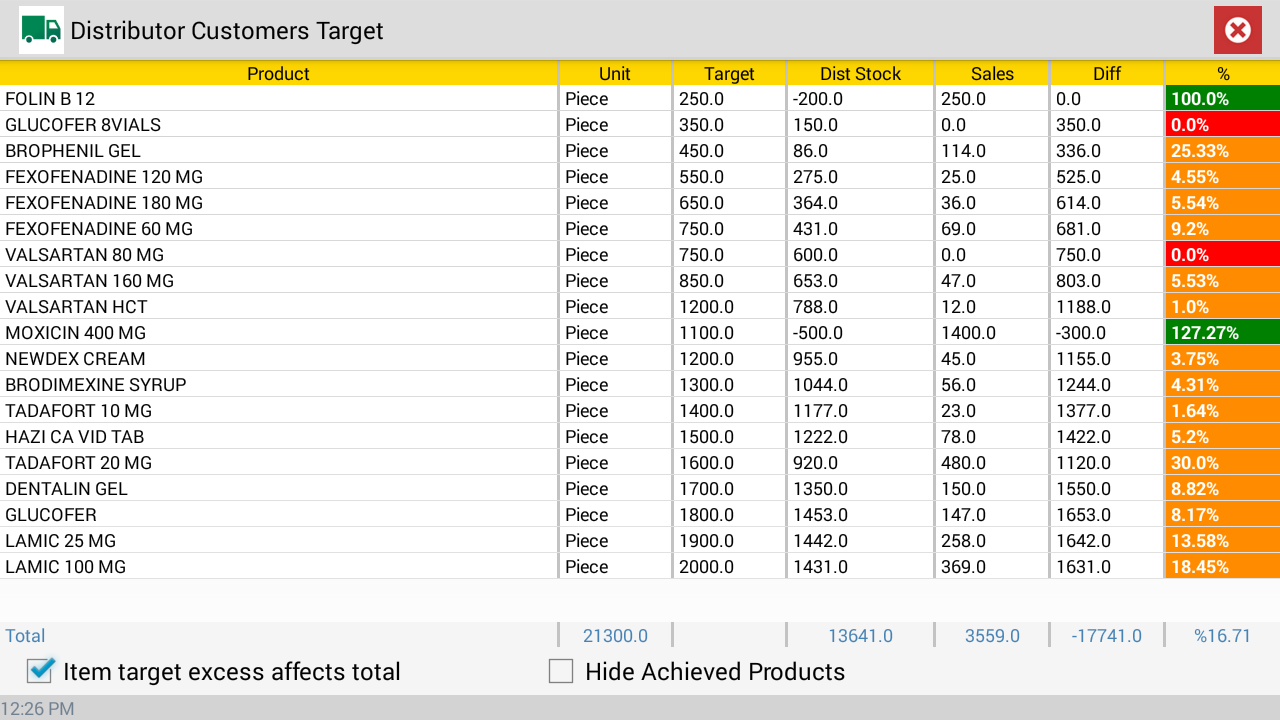The width and height of the screenshot is (1280, 720).
Task: Click the red 0.0% cell for VALSARTAN 80 MG
Action: point(1223,254)
